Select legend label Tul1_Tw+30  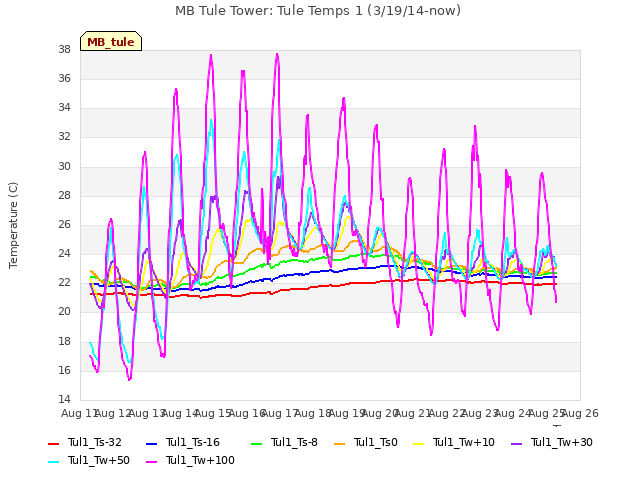(x=562, y=442)
